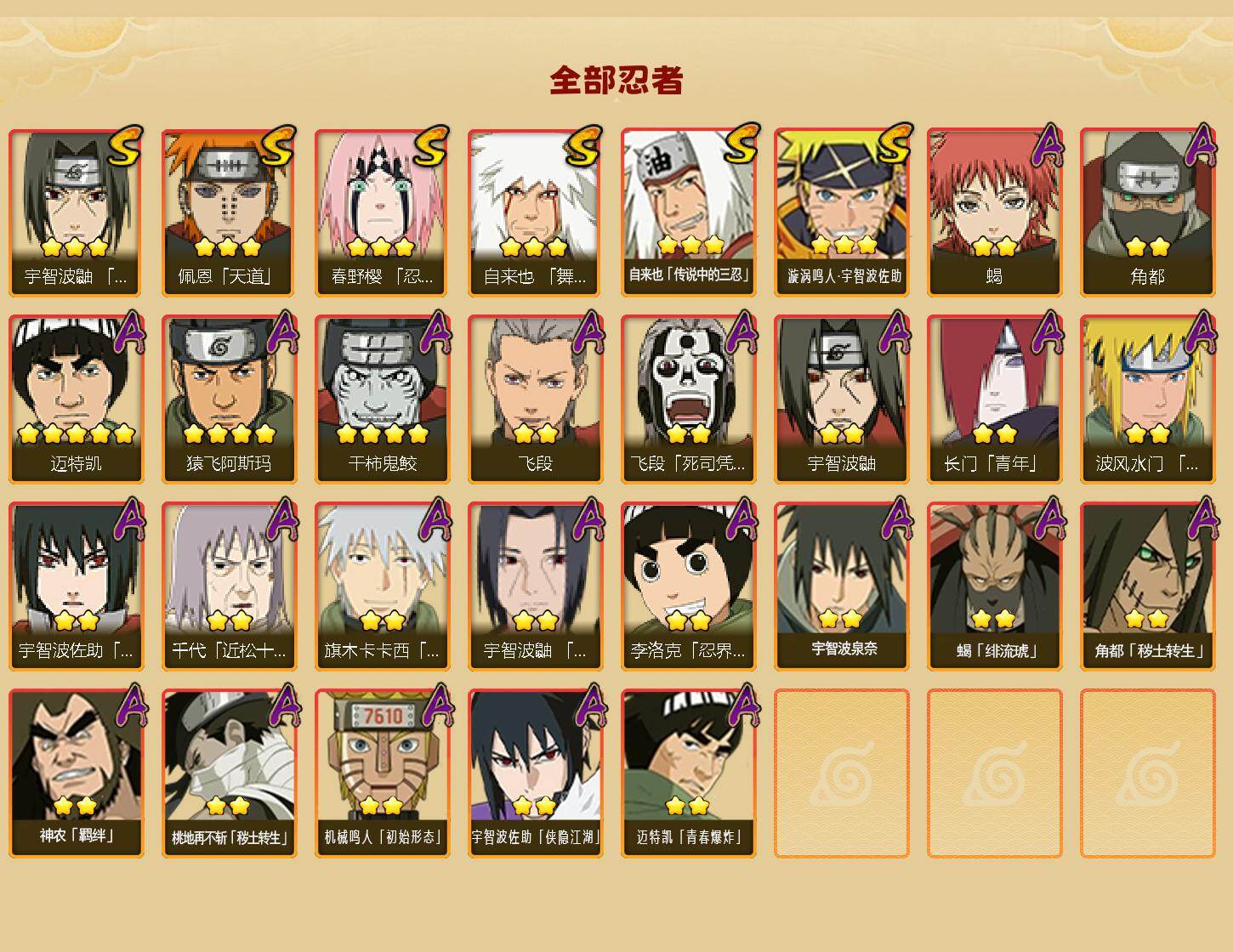1233x952 pixels.
Task: Choose the 宇智波佐助「侠隐江湖」 card
Action: pos(536,773)
